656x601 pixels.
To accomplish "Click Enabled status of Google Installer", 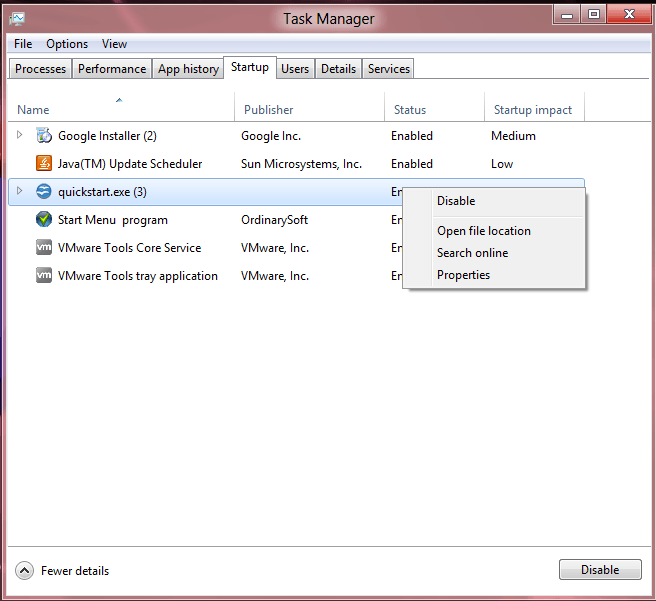I will (x=412, y=136).
